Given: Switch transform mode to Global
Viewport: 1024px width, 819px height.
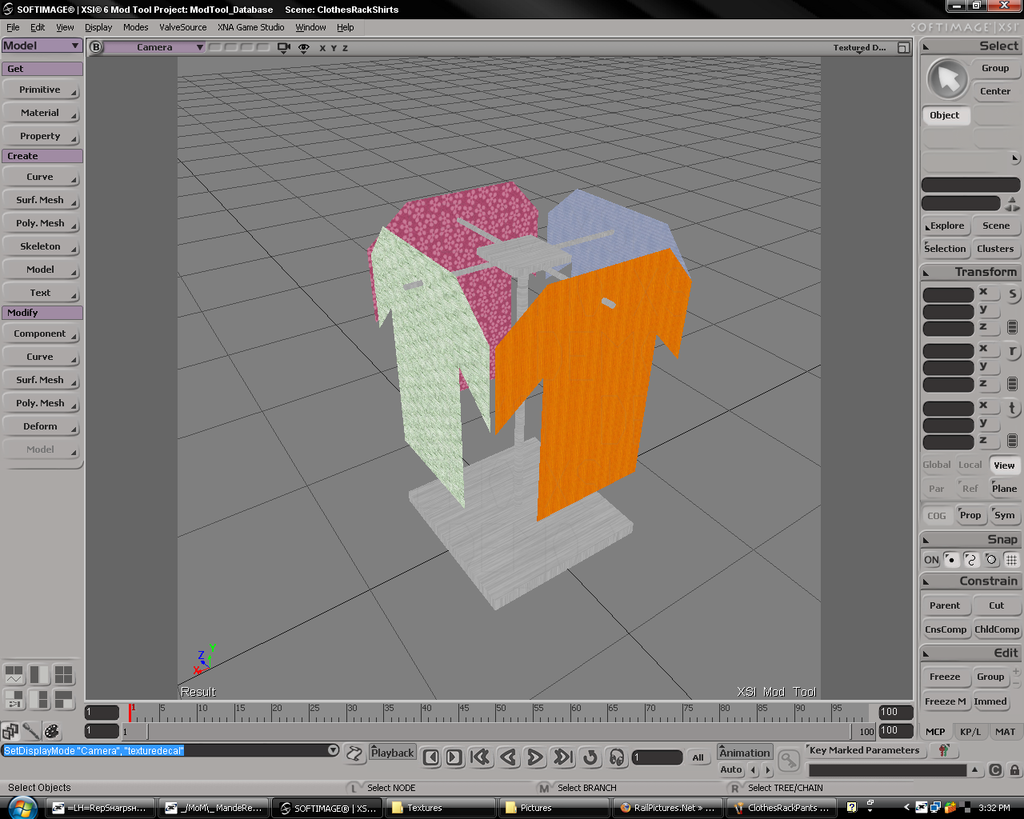Looking at the screenshot, I should pos(936,464).
